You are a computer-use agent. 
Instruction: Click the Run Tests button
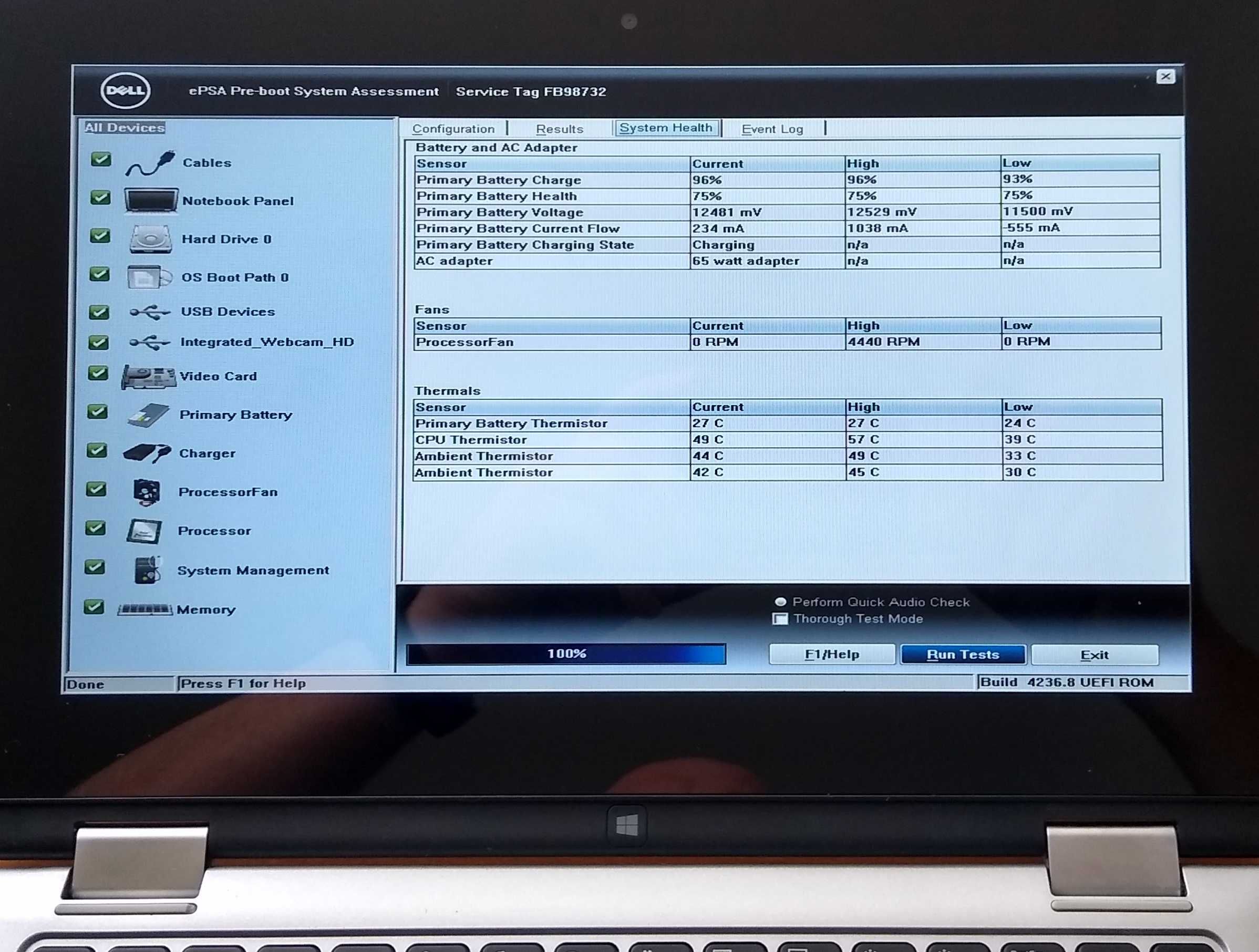tap(962, 654)
